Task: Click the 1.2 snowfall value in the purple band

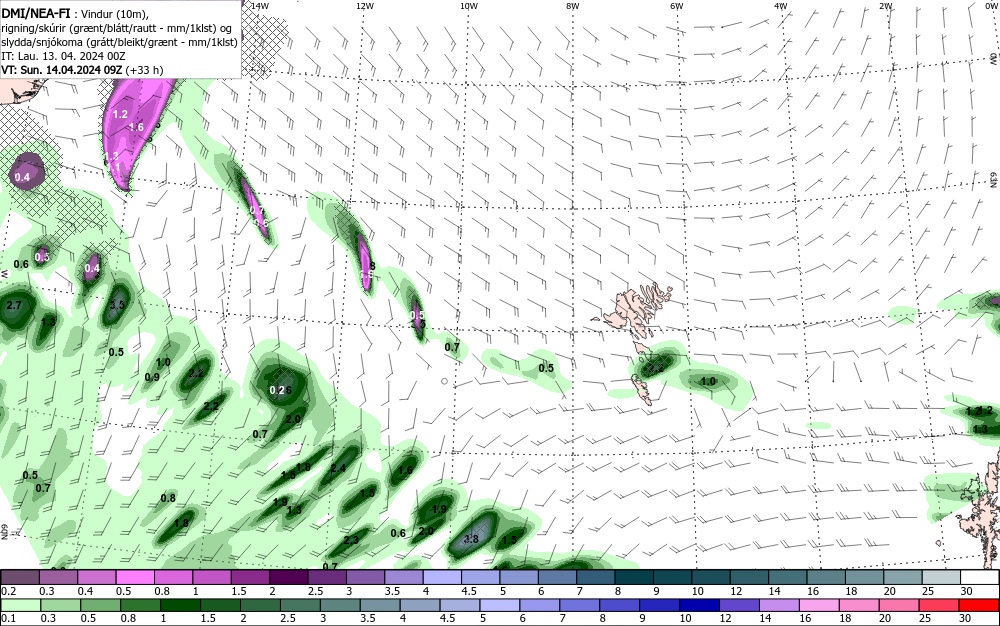Action: pyautogui.click(x=120, y=115)
